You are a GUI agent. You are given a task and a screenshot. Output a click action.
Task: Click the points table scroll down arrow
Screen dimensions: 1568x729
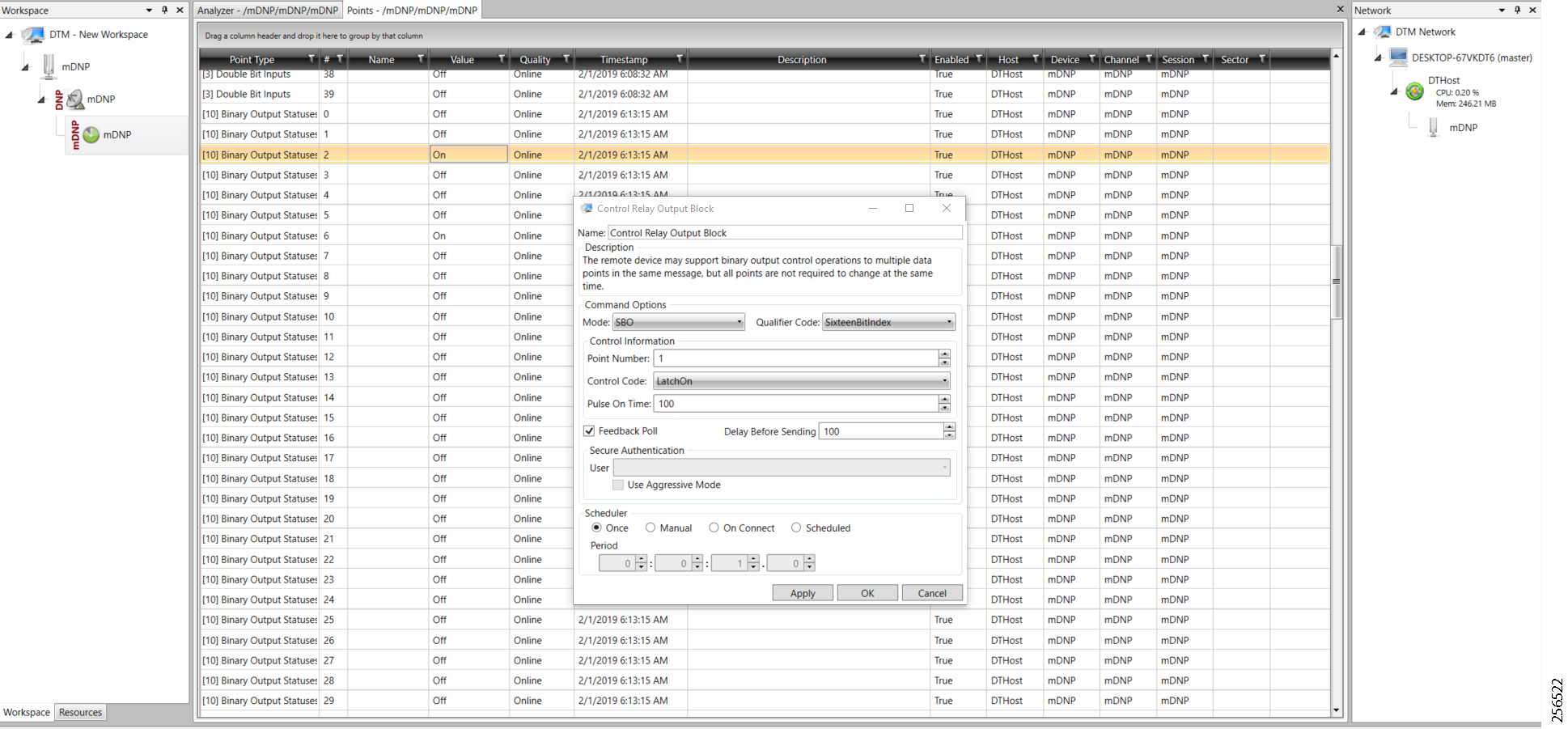click(x=1337, y=710)
